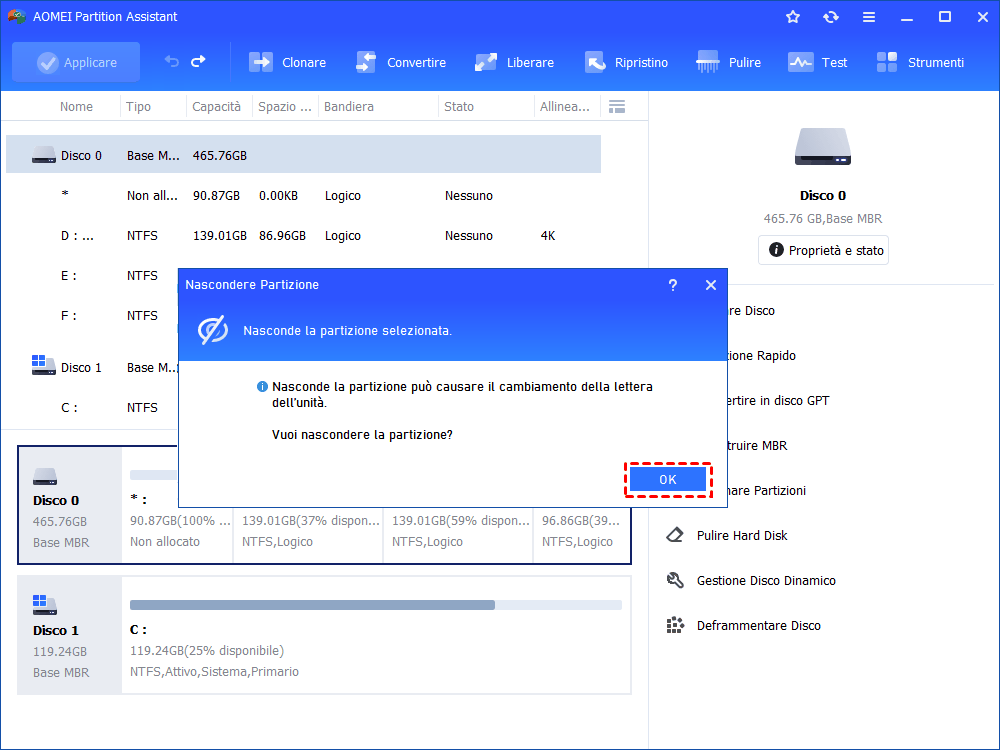1000x750 pixels.
Task: Open the hamburger menu in title bar
Action: (869, 17)
